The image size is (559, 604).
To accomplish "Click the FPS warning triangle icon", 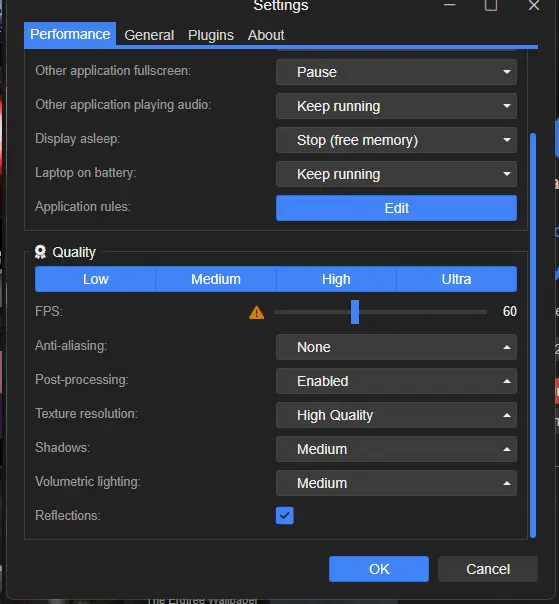I will pos(256,312).
